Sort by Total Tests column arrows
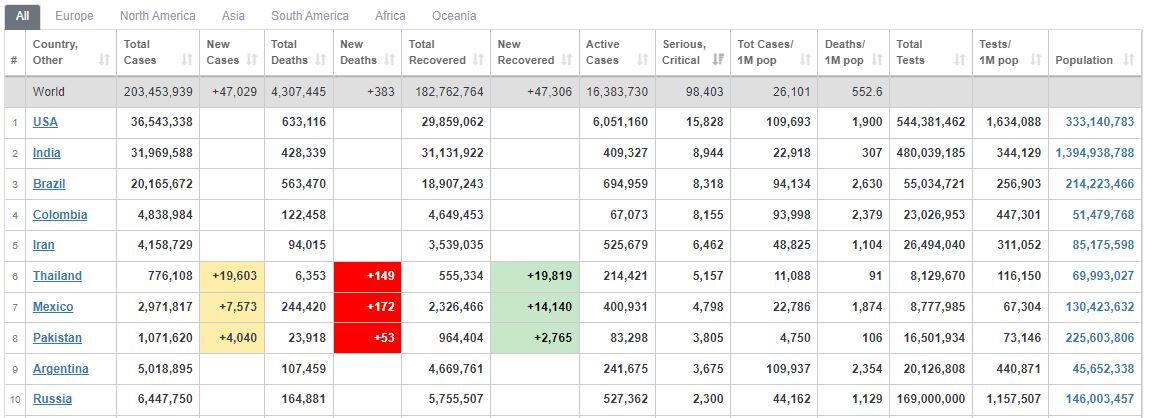 point(960,60)
